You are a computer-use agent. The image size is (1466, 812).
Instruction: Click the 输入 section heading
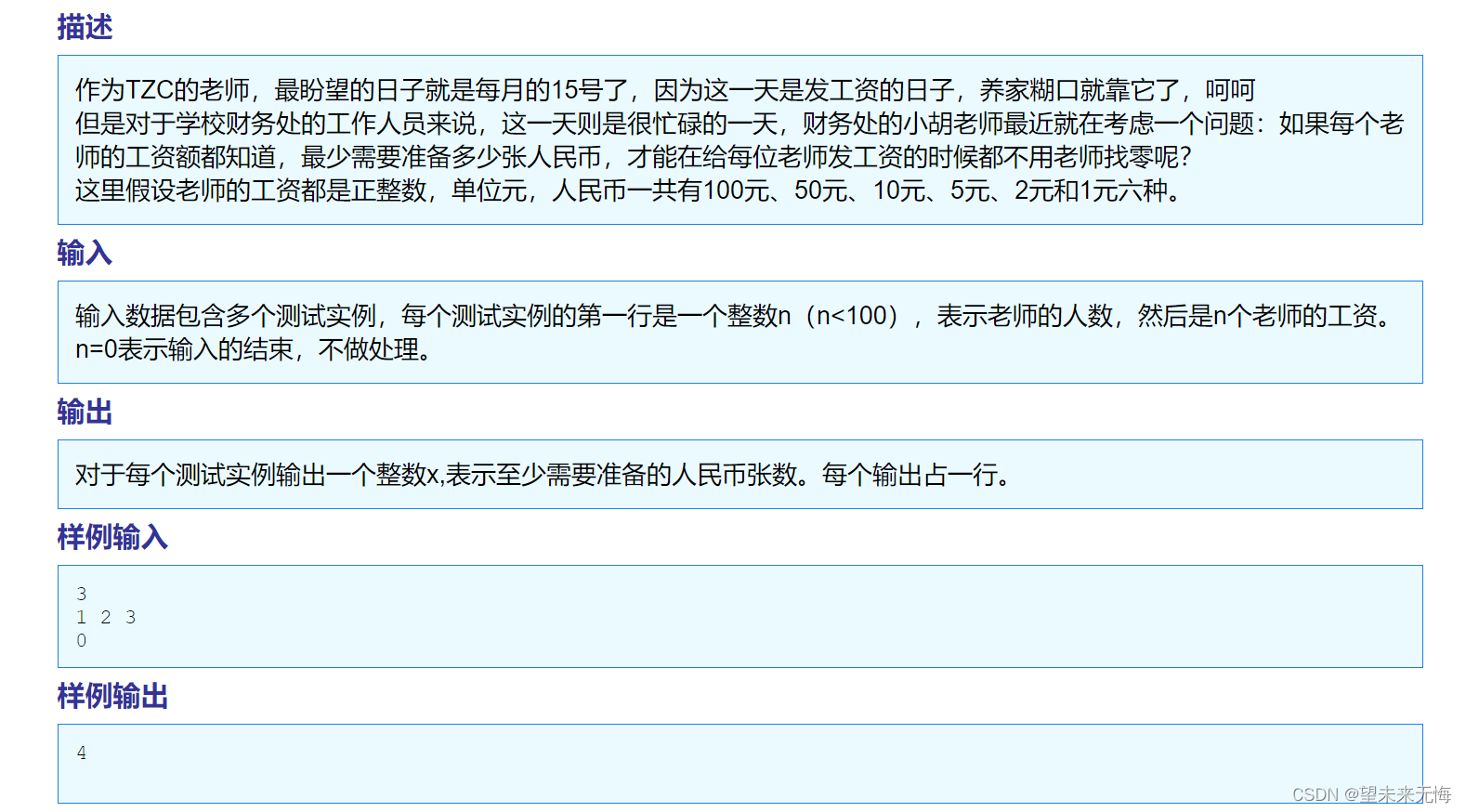click(x=85, y=253)
